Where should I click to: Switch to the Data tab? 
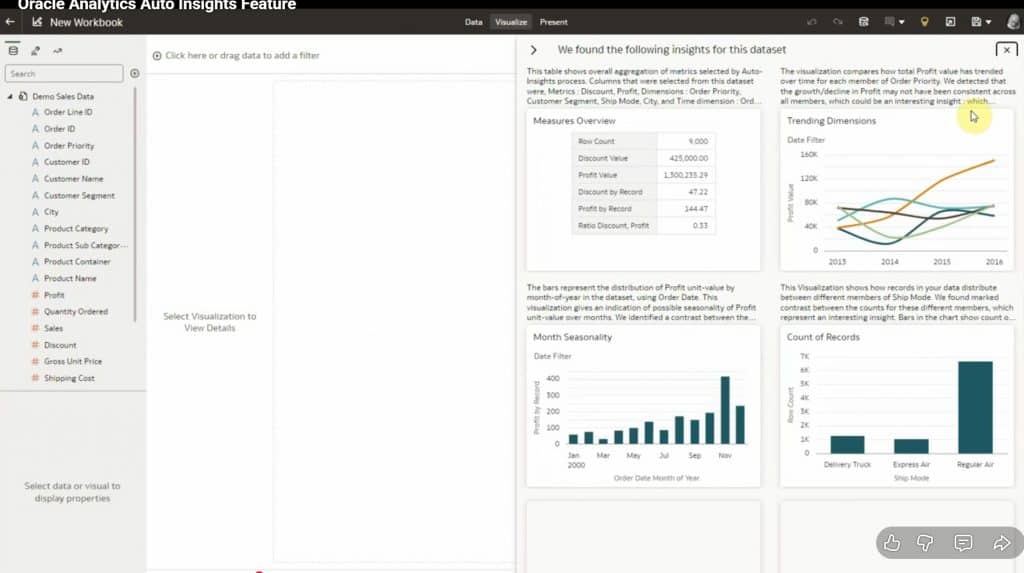[473, 22]
